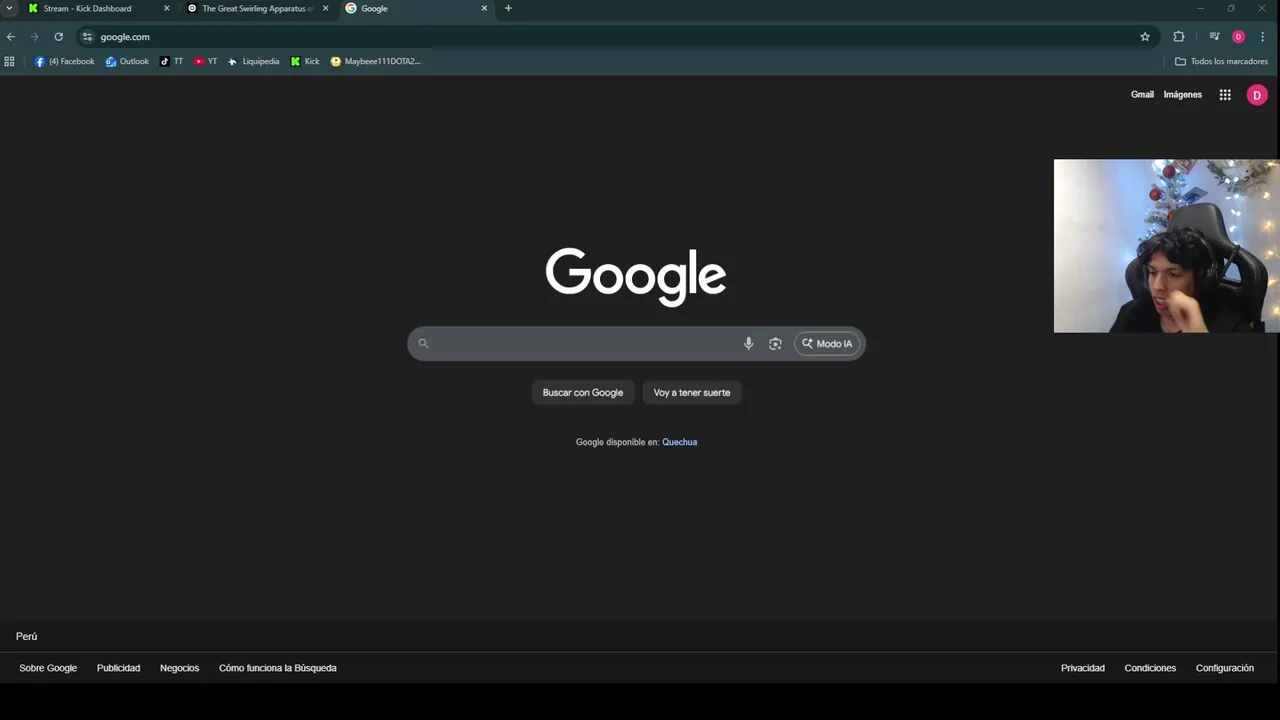Open Google apps grid icon
The image size is (1280, 720).
tap(1225, 95)
